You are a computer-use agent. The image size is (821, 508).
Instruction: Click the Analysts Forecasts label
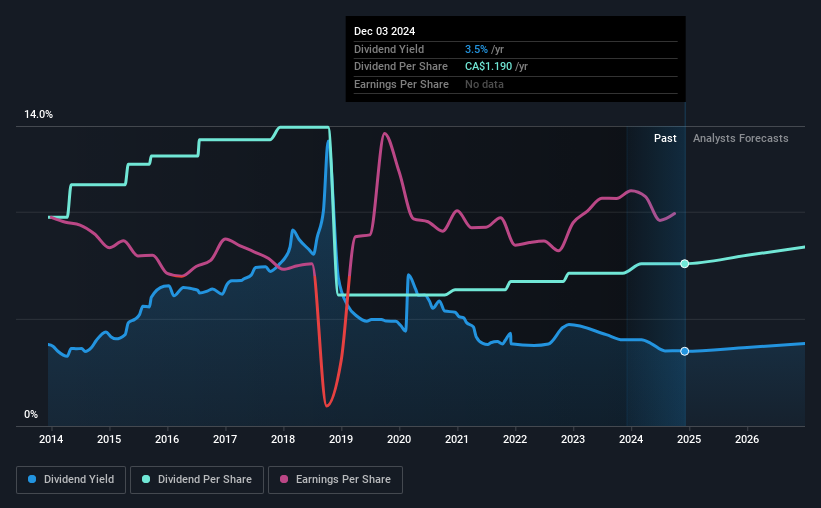[x=740, y=138]
